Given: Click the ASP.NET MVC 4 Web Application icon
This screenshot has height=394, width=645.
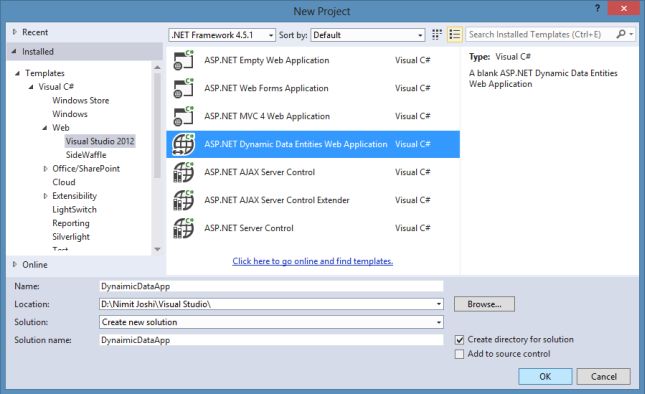Looking at the screenshot, I should click(183, 116).
